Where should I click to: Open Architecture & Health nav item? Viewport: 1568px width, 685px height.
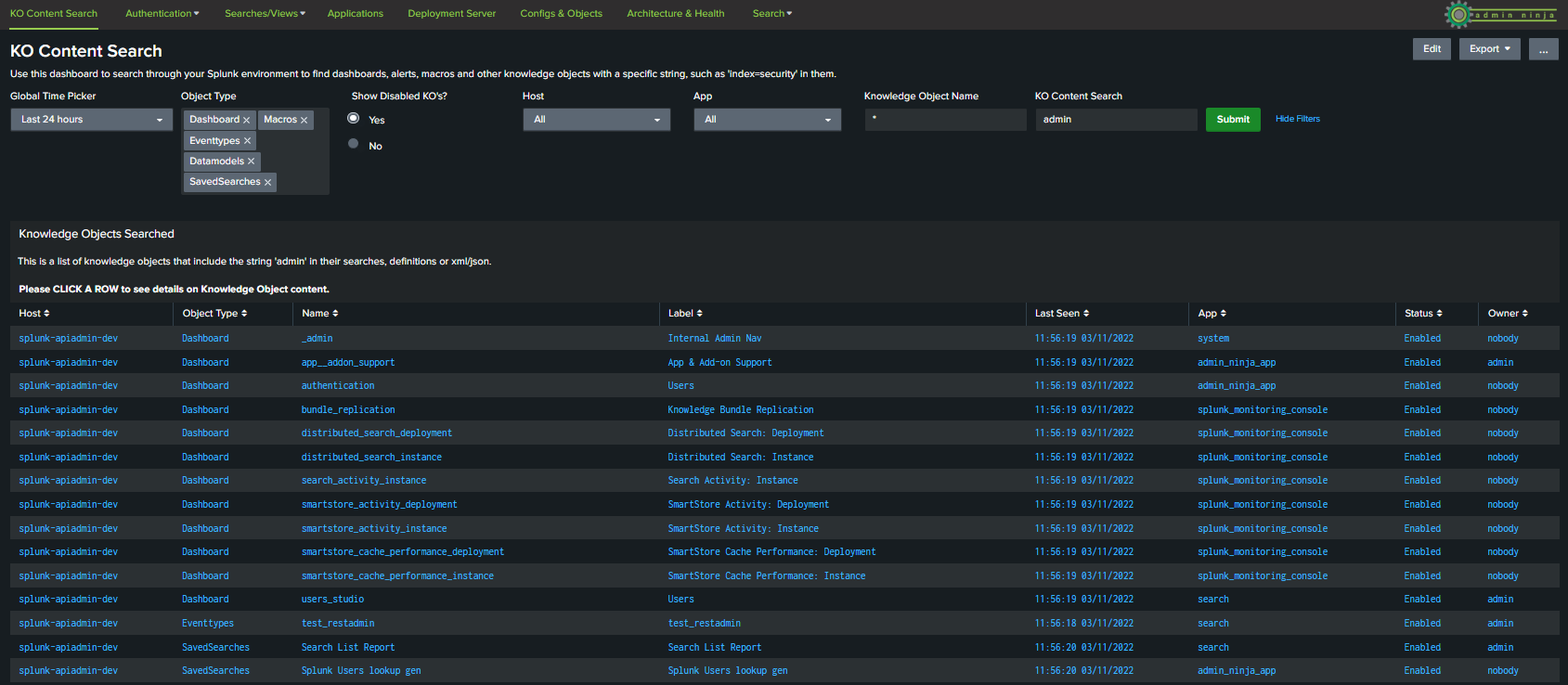pos(676,14)
